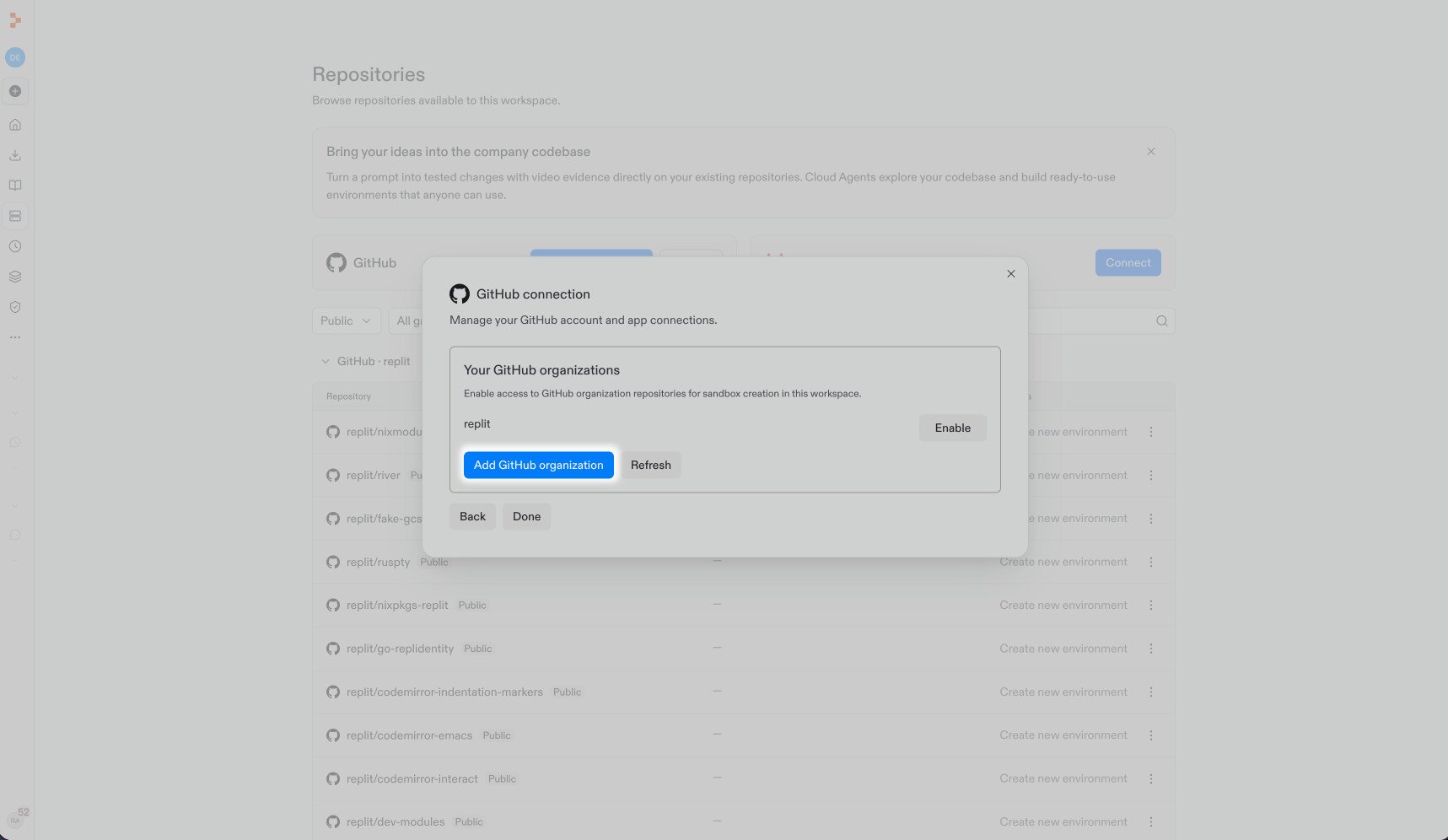Open the three-dots more menu in sidebar

15,337
